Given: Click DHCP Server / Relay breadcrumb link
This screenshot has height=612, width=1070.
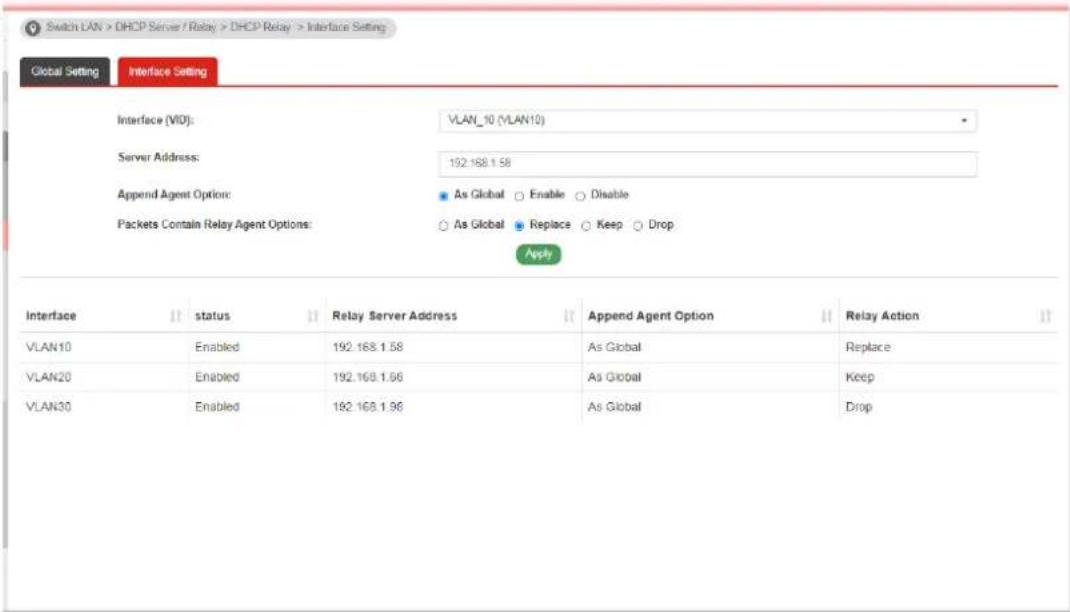Looking at the screenshot, I should 165,27.
